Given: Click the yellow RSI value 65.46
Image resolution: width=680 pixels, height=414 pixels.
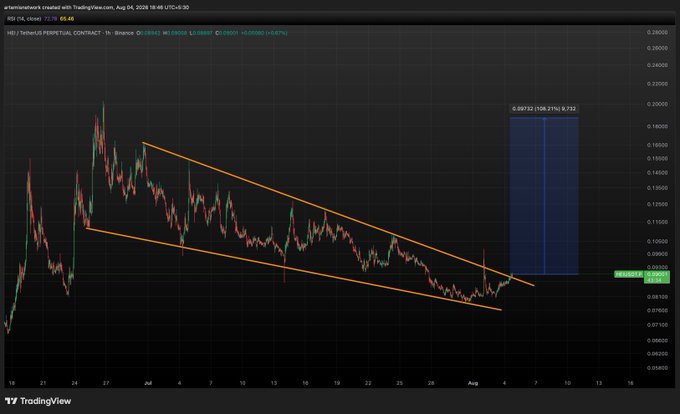Looking at the screenshot, I should pyautogui.click(x=67, y=19).
